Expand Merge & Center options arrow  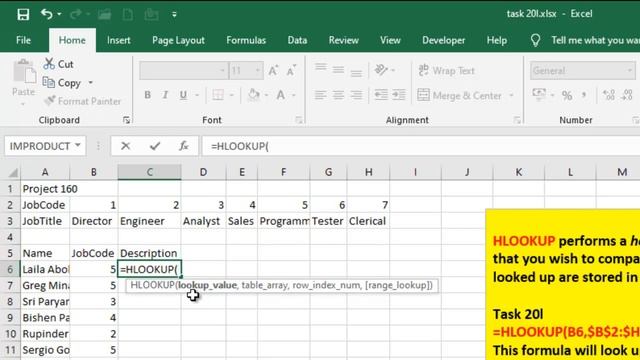coord(511,96)
